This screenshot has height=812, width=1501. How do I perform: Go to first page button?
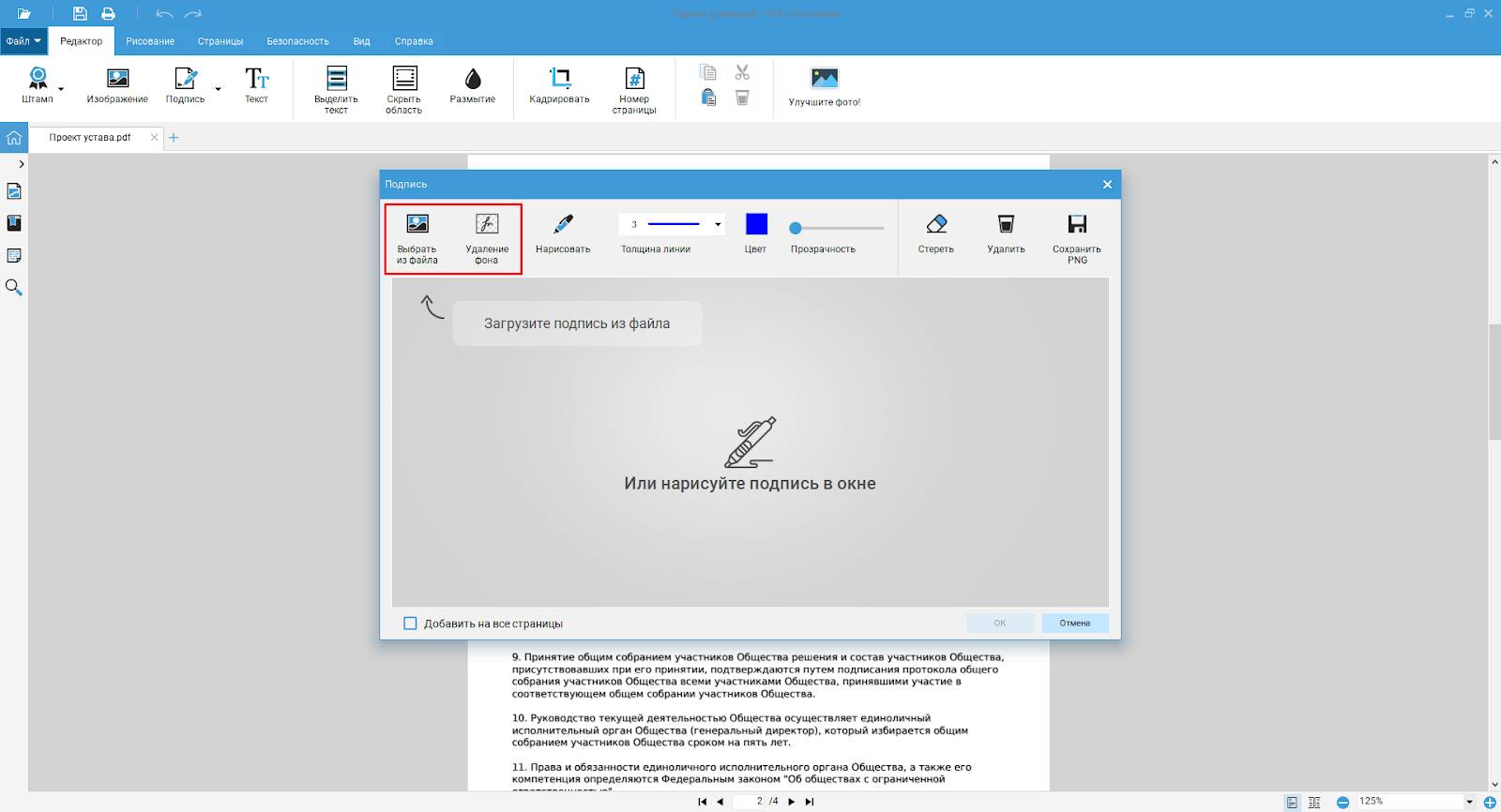pos(702,802)
